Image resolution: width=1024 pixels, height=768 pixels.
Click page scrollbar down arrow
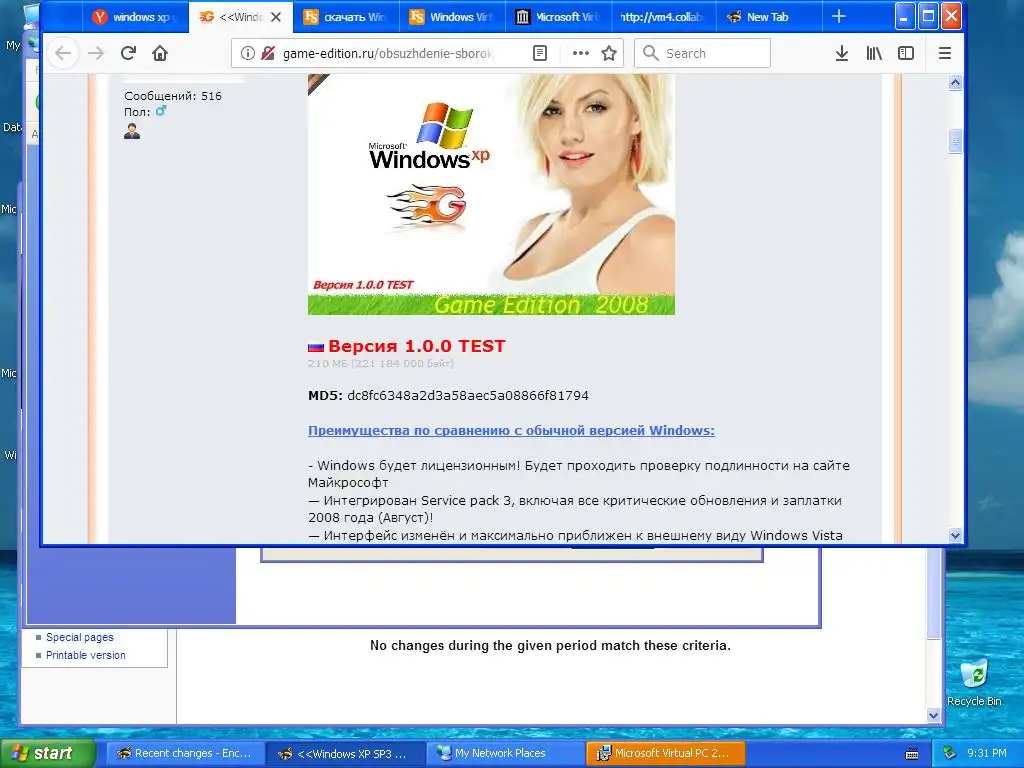coord(955,536)
